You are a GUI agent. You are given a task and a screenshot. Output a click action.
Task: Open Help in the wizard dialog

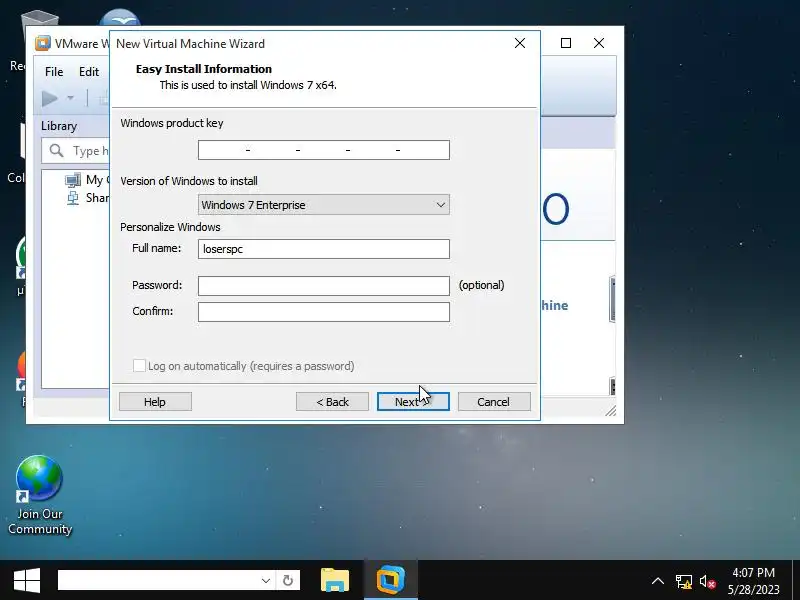pyautogui.click(x=155, y=402)
